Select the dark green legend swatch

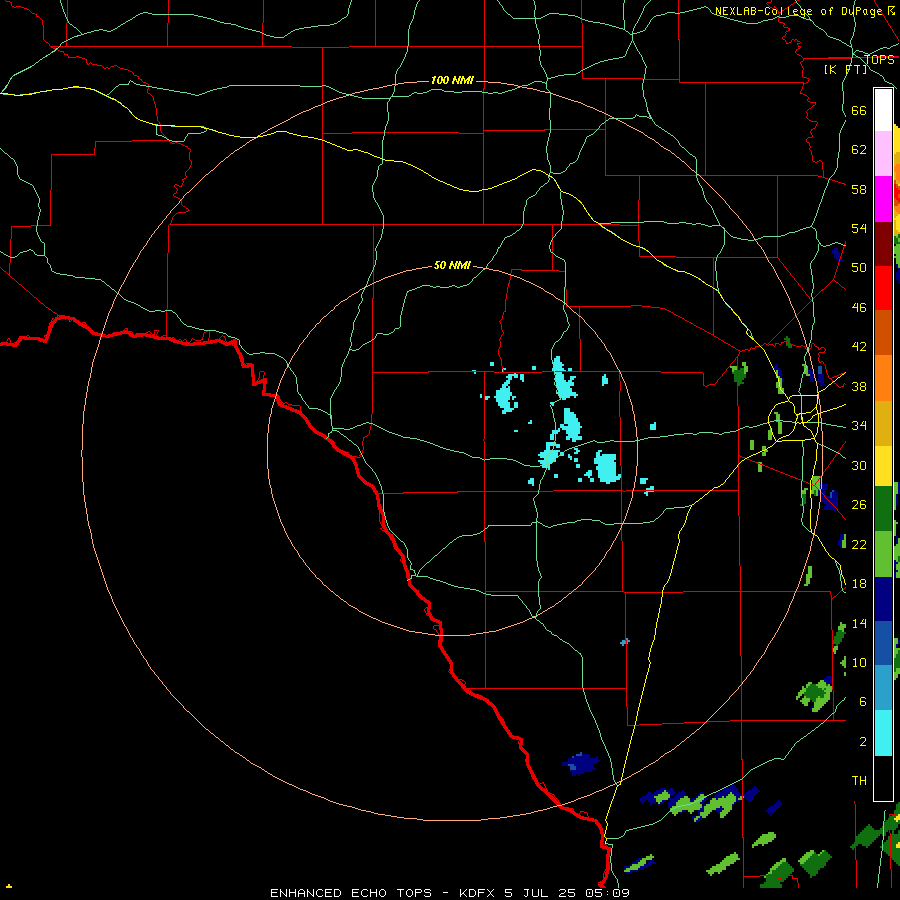coord(883,509)
